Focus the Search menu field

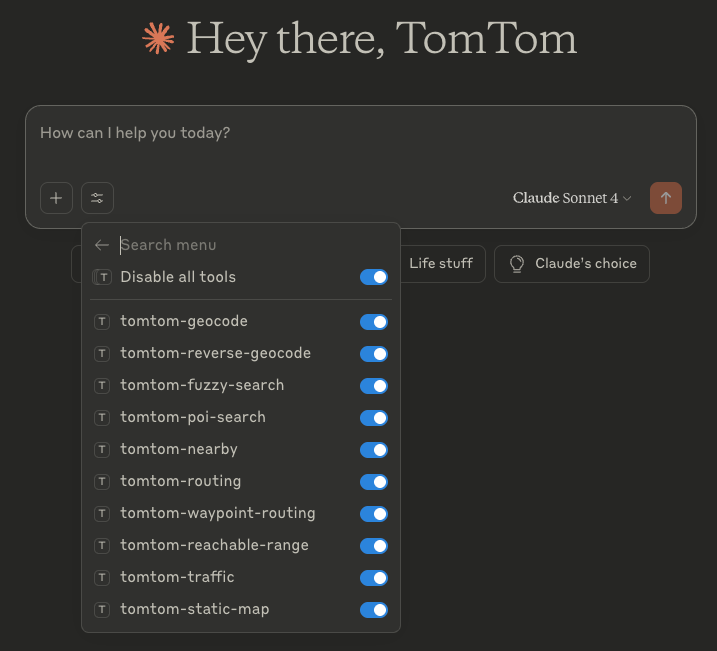254,245
